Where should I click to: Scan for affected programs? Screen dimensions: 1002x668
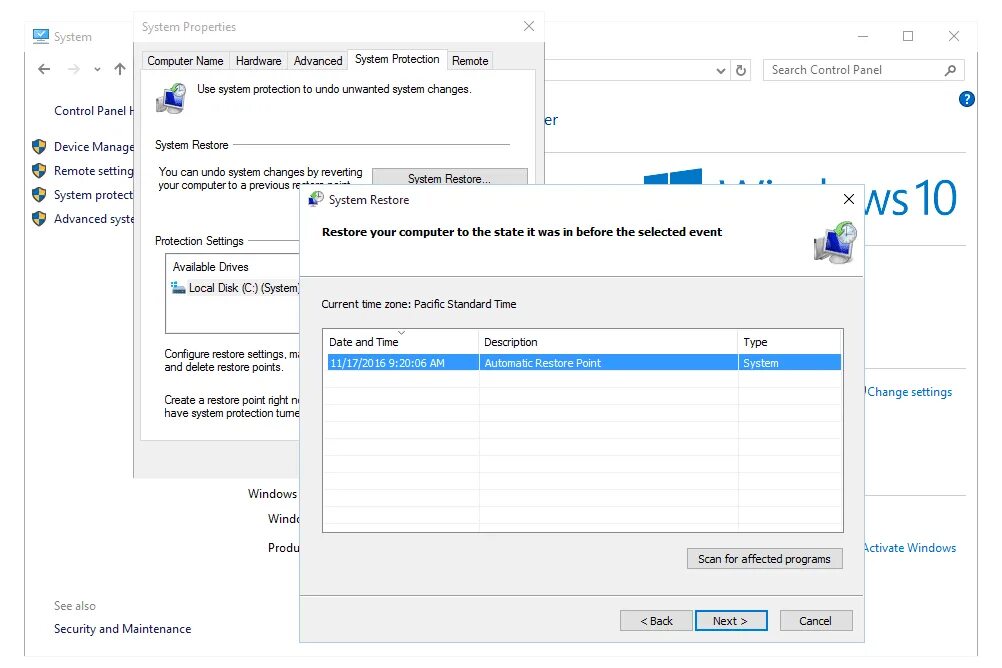click(764, 559)
